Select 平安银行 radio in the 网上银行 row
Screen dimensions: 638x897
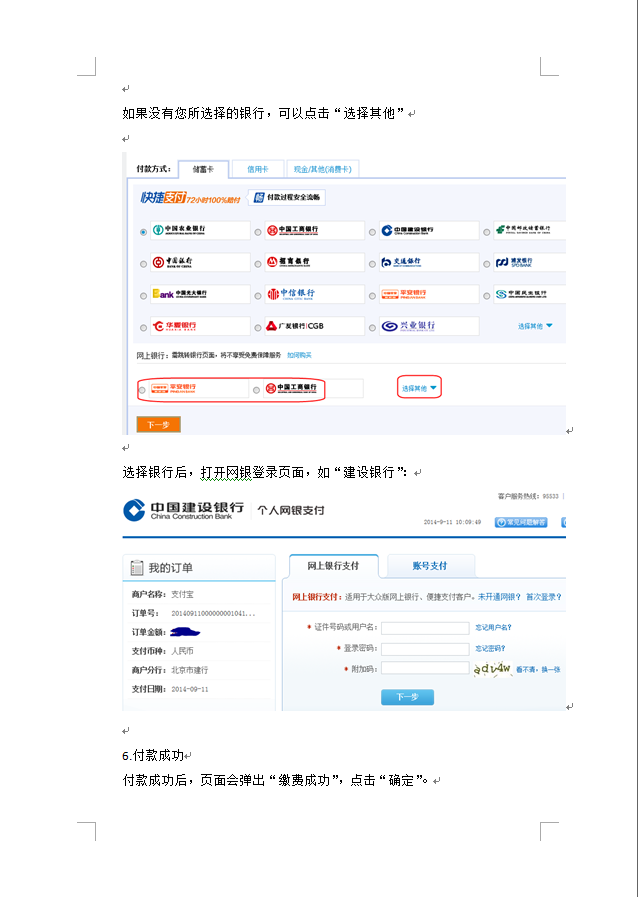(142, 390)
